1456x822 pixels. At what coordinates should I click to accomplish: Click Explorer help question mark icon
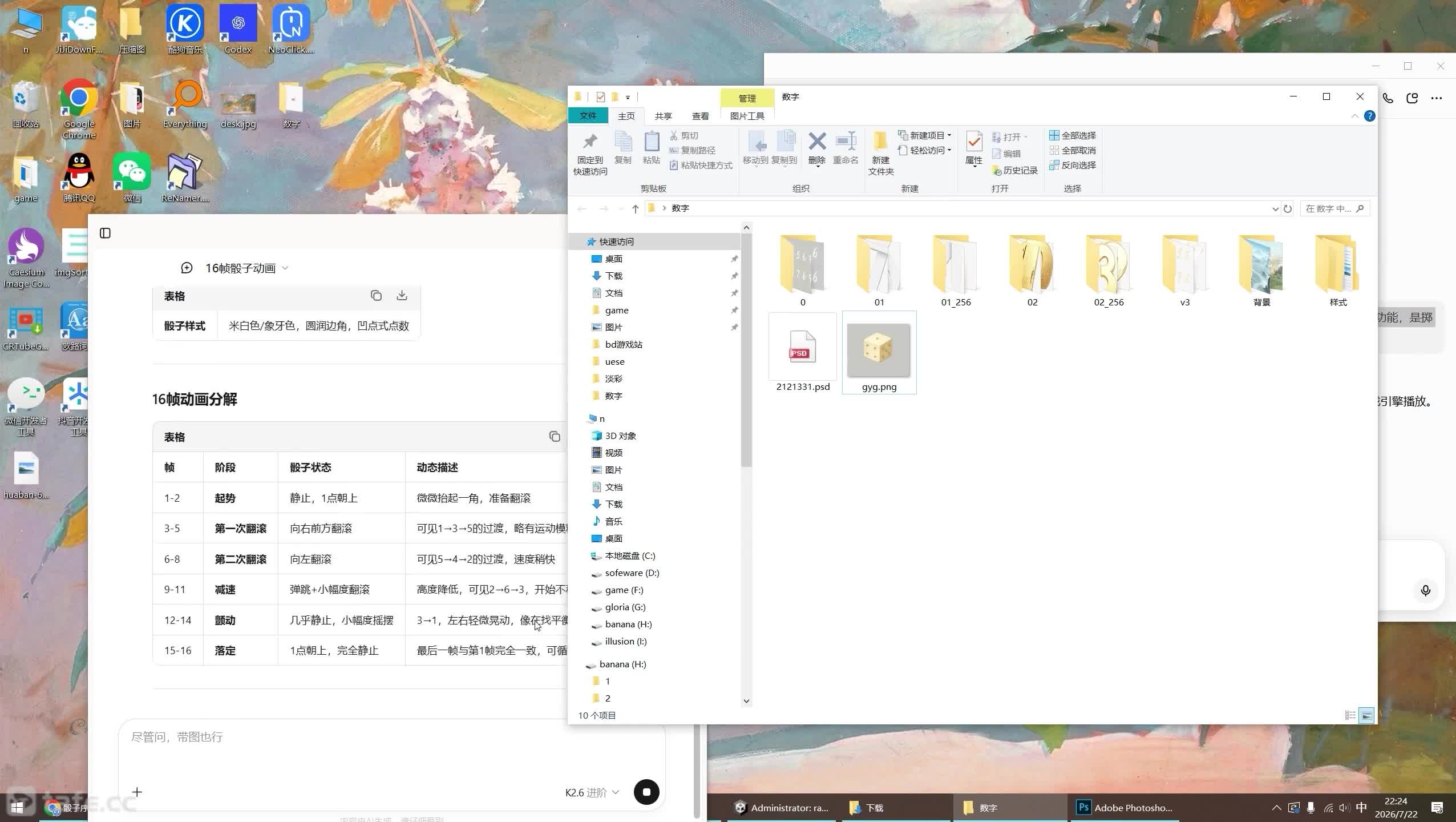click(x=1369, y=116)
